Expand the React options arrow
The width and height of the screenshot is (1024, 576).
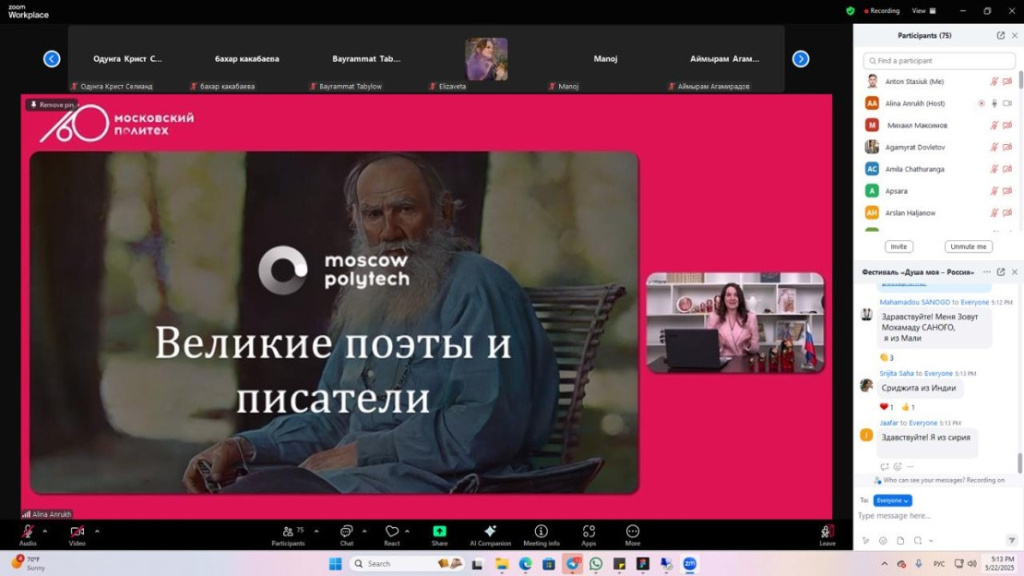click(407, 531)
